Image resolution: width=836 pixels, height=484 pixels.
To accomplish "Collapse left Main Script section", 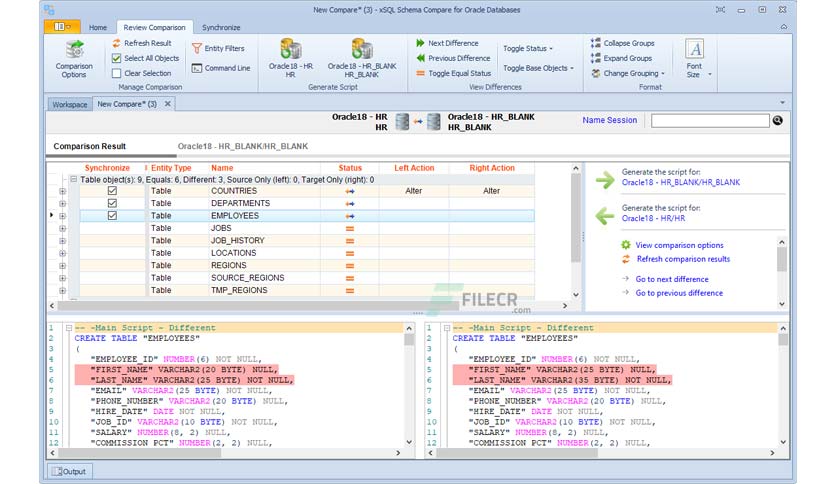I will click(x=69, y=328).
